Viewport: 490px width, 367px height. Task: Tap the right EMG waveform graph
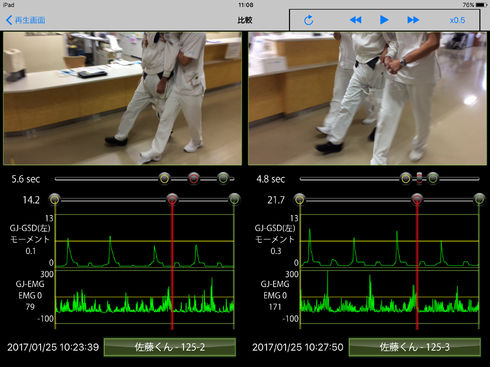pos(389,297)
